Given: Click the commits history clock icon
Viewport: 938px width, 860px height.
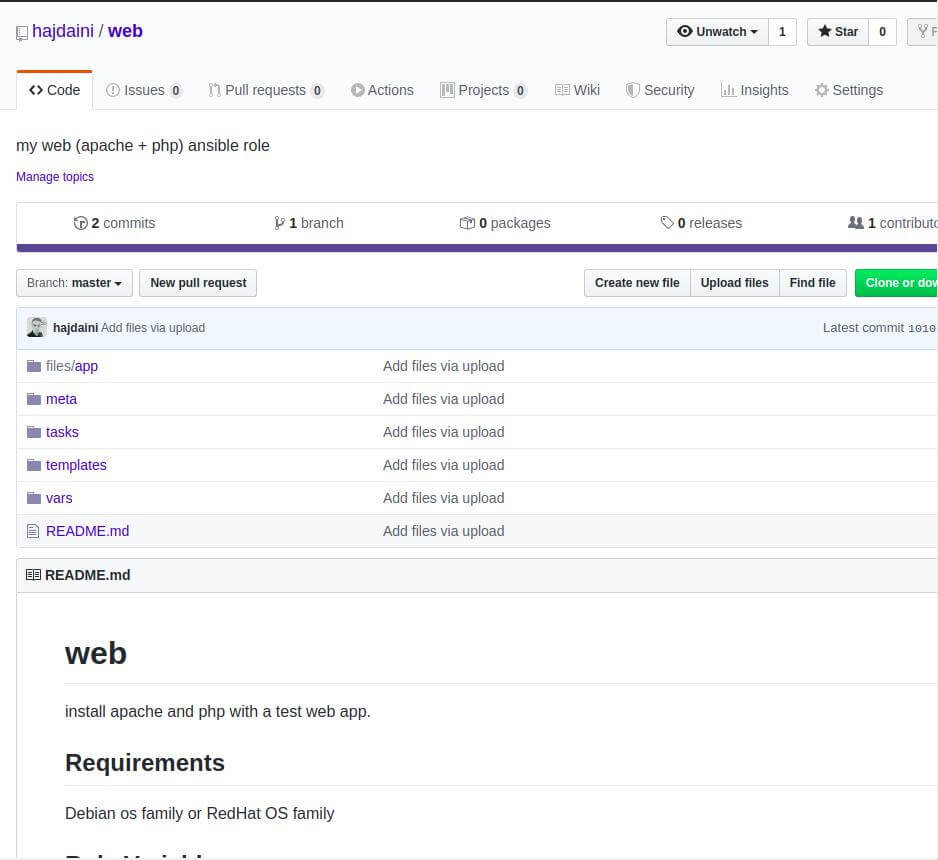Looking at the screenshot, I should point(80,223).
